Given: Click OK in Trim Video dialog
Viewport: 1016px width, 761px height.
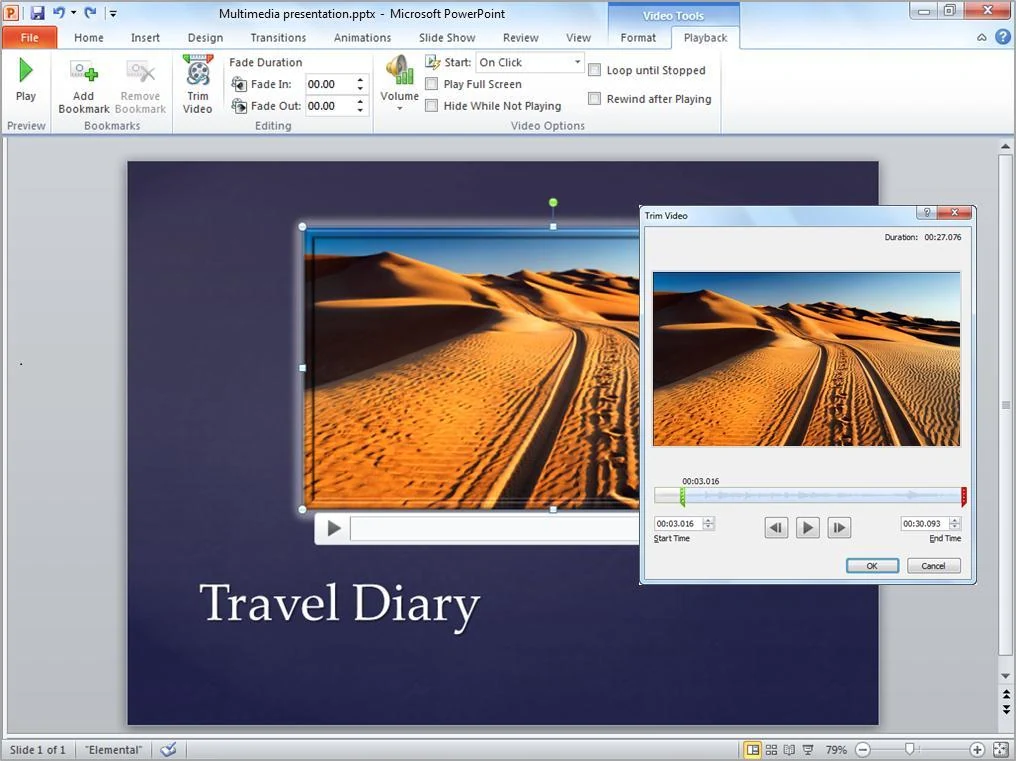Looking at the screenshot, I should [x=872, y=566].
